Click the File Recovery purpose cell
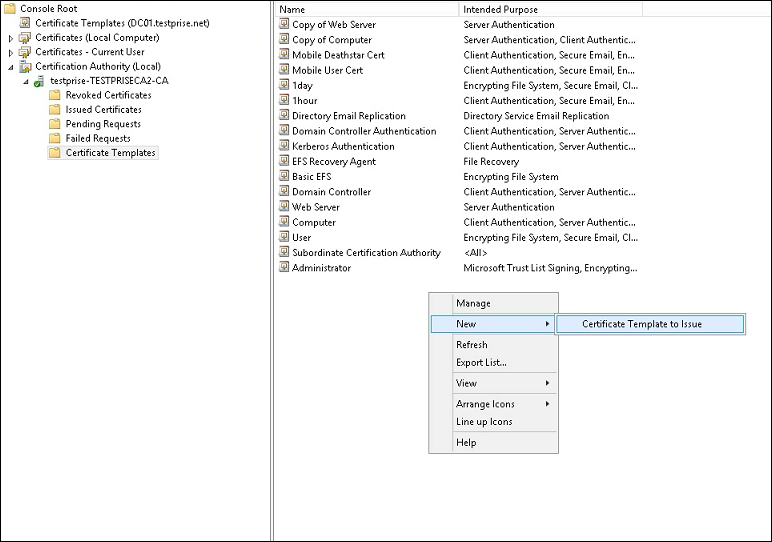The height and width of the screenshot is (542, 772). [491, 161]
